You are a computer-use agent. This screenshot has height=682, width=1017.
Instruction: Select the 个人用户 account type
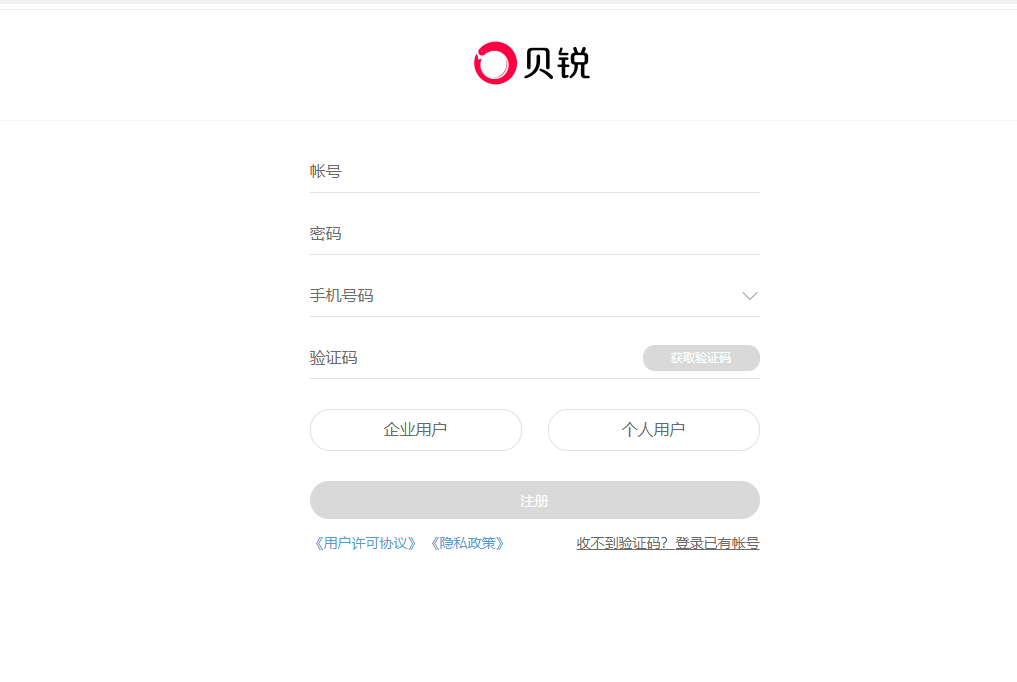tap(653, 430)
